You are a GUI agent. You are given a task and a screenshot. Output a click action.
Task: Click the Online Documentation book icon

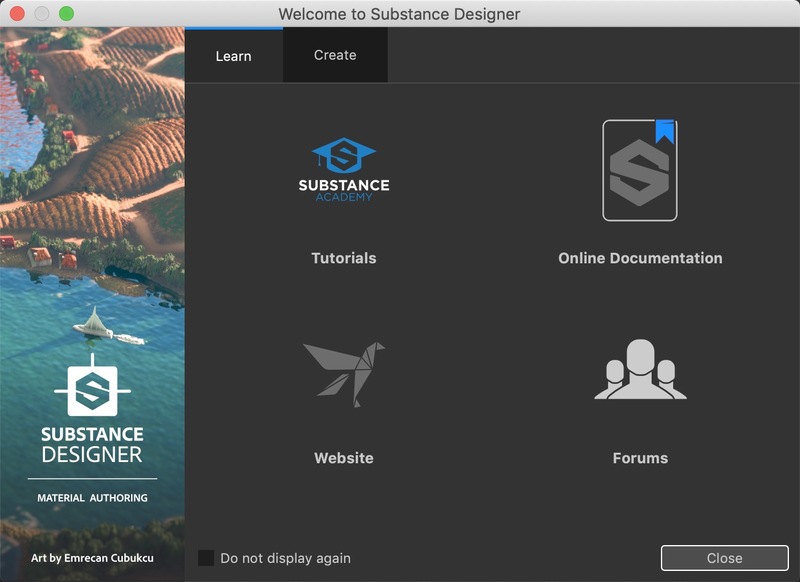(x=640, y=170)
